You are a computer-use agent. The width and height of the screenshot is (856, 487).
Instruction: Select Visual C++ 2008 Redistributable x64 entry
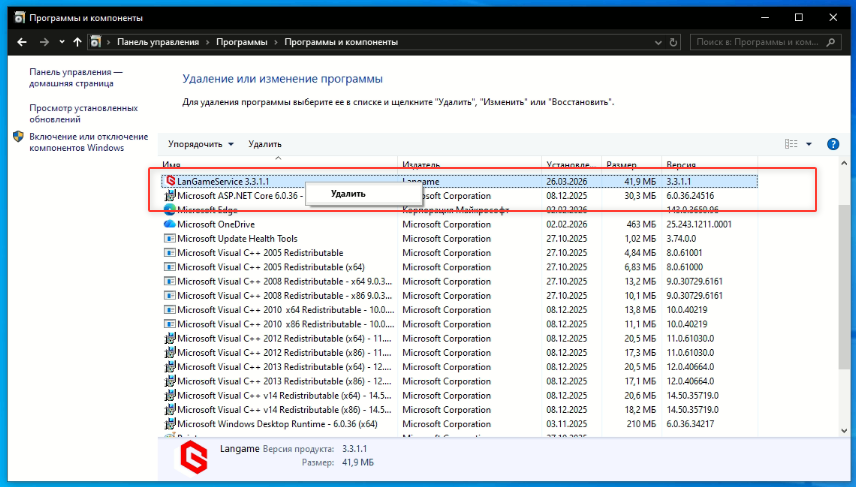[x=284, y=281]
